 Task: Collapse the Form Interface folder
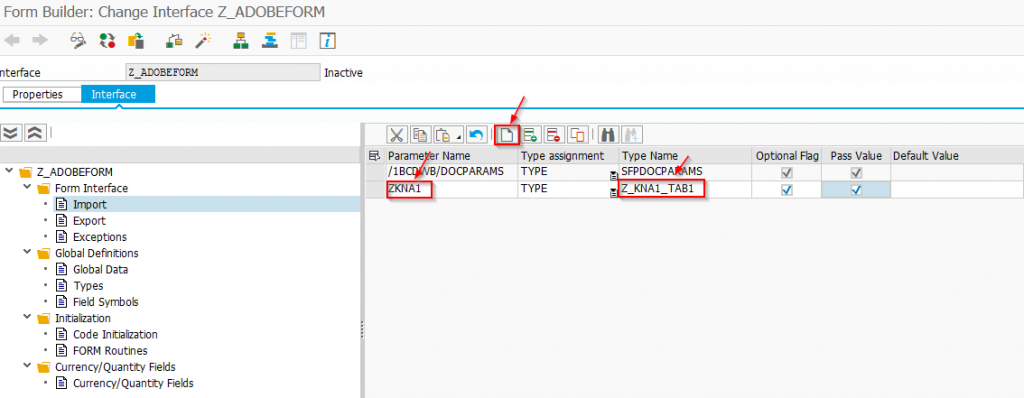click(x=27, y=188)
